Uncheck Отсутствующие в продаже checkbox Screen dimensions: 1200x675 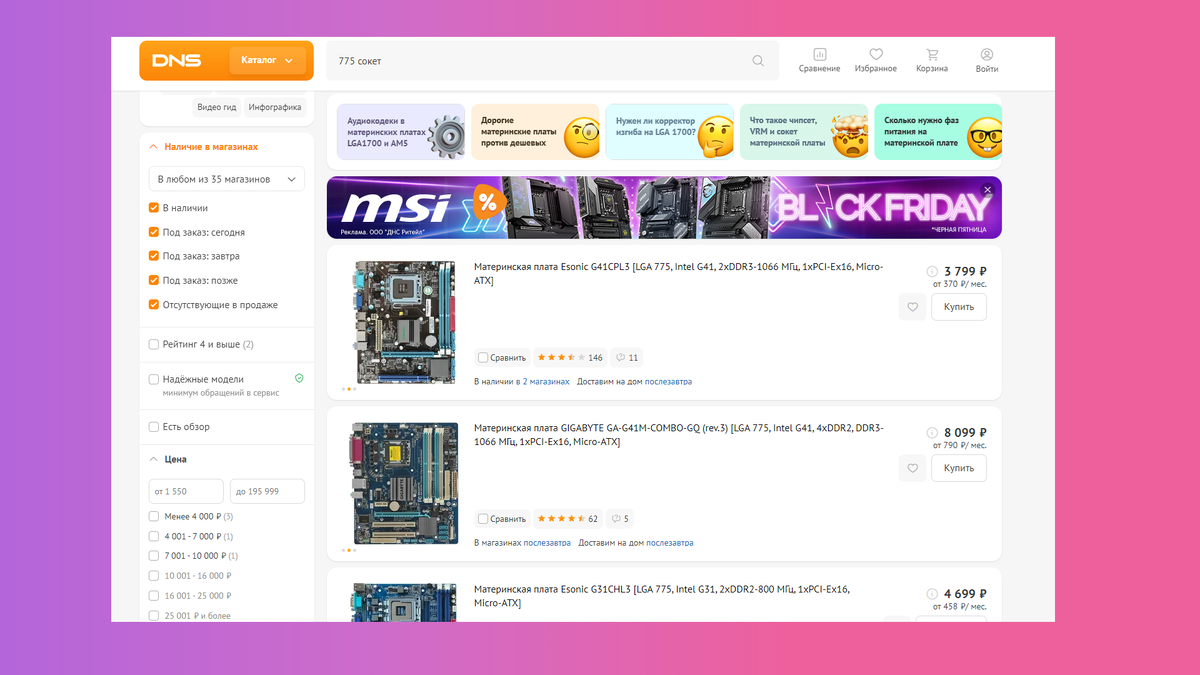[x=154, y=305]
